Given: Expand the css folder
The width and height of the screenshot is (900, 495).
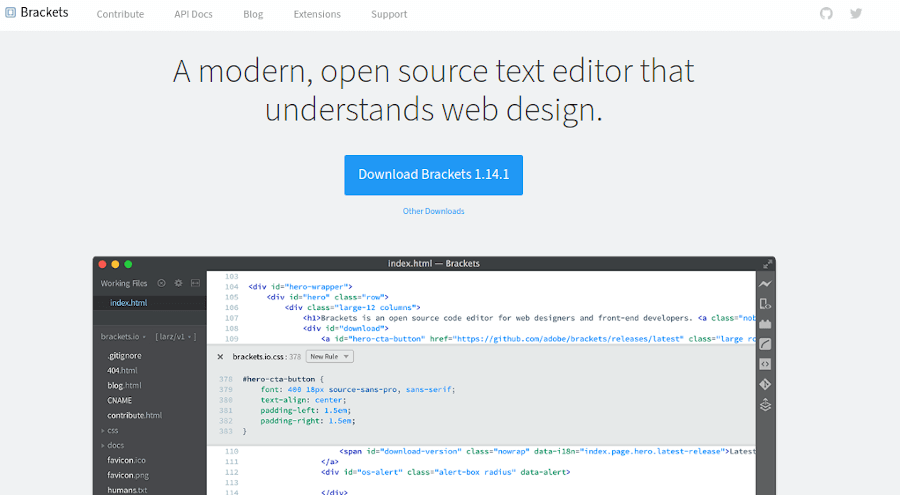Looking at the screenshot, I should [110, 431].
